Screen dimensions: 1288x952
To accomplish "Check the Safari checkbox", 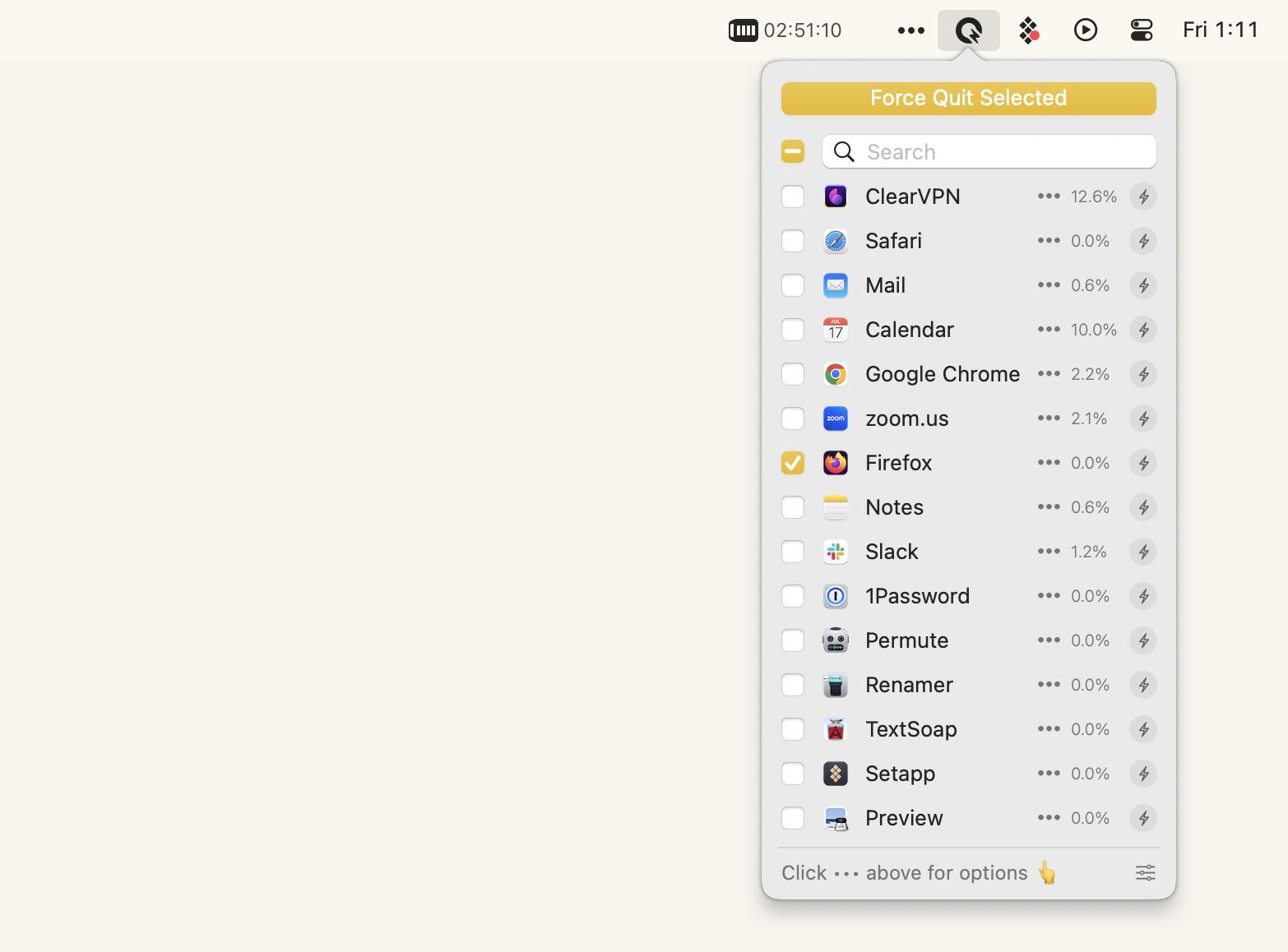I will click(793, 241).
